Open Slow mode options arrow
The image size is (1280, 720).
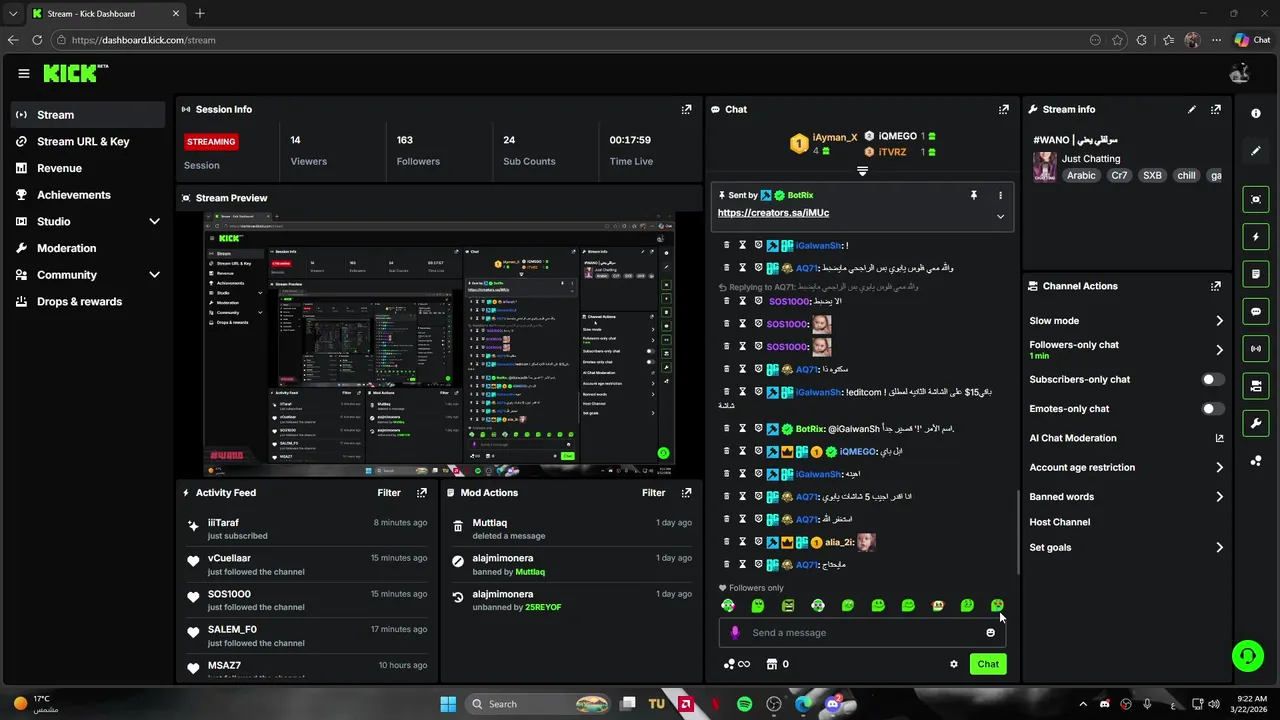tap(1219, 321)
